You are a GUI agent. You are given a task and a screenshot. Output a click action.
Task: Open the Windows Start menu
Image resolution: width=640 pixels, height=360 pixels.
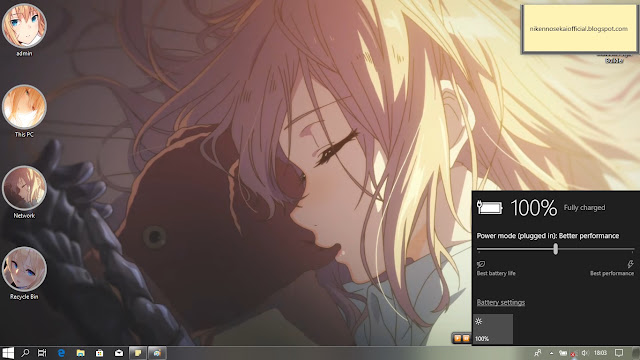tap(7, 353)
